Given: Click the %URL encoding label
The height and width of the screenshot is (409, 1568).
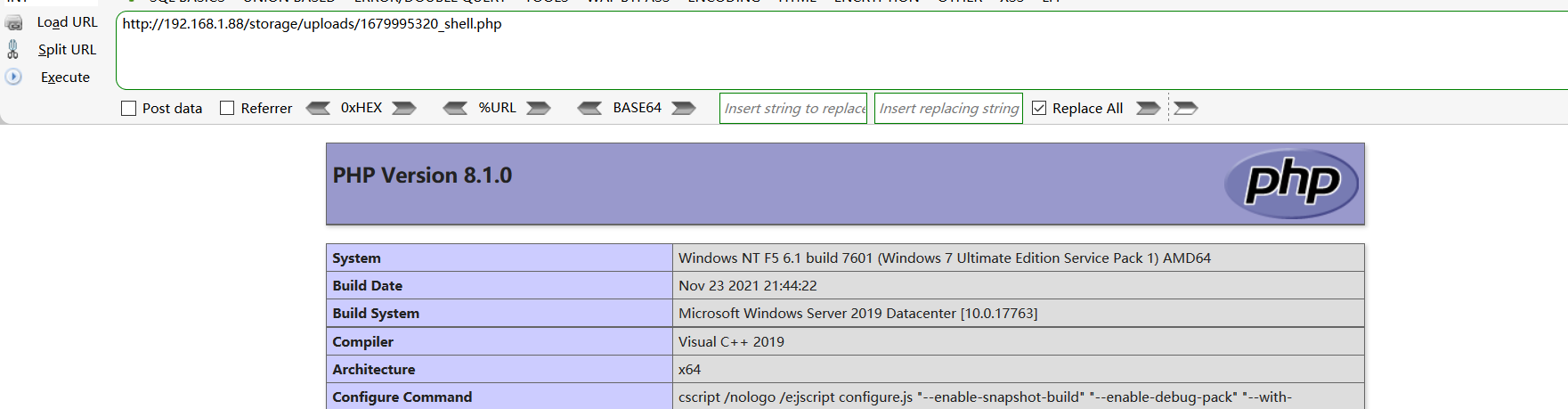Looking at the screenshot, I should pos(497,108).
